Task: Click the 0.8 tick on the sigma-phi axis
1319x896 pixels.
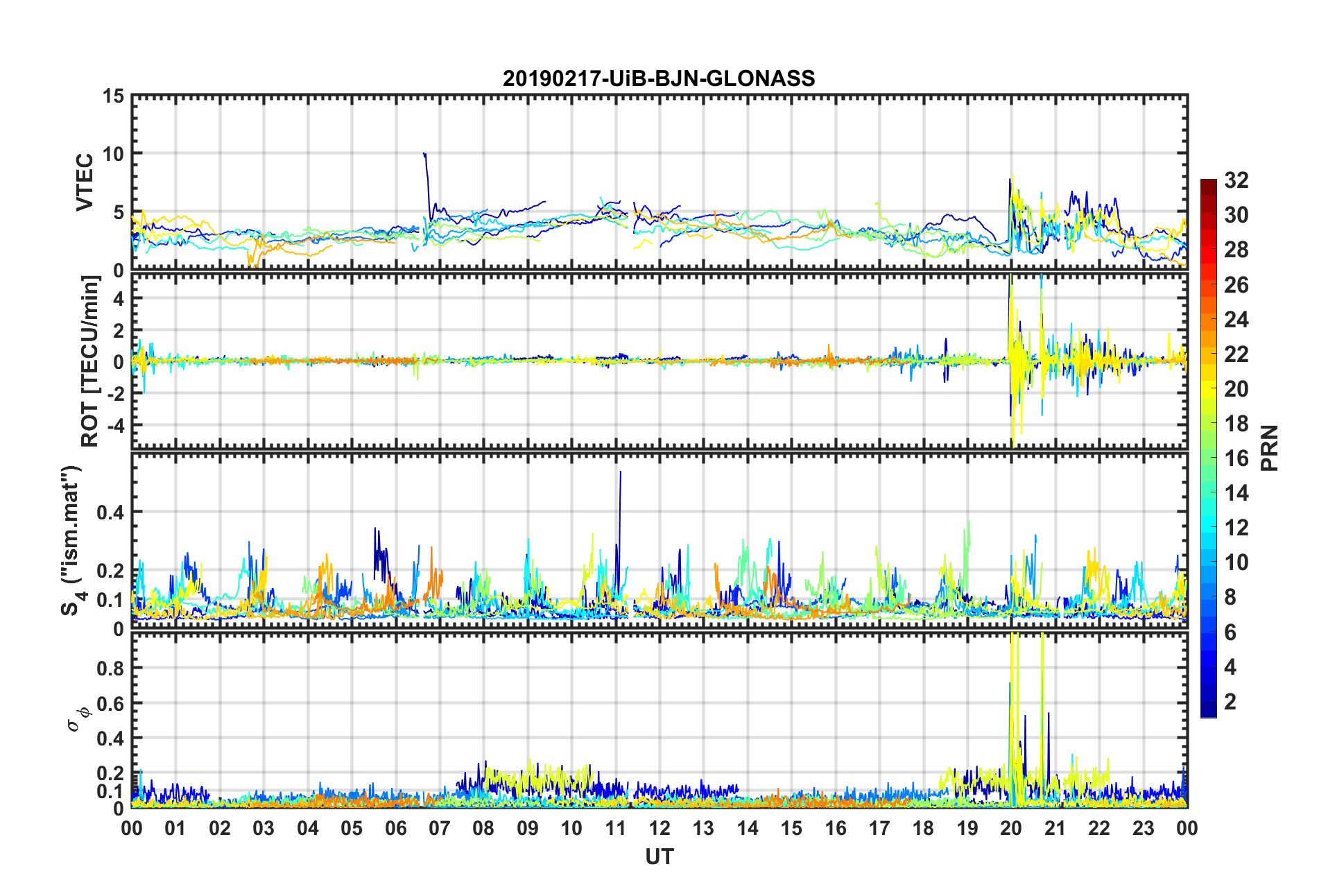Action: pyautogui.click(x=111, y=668)
